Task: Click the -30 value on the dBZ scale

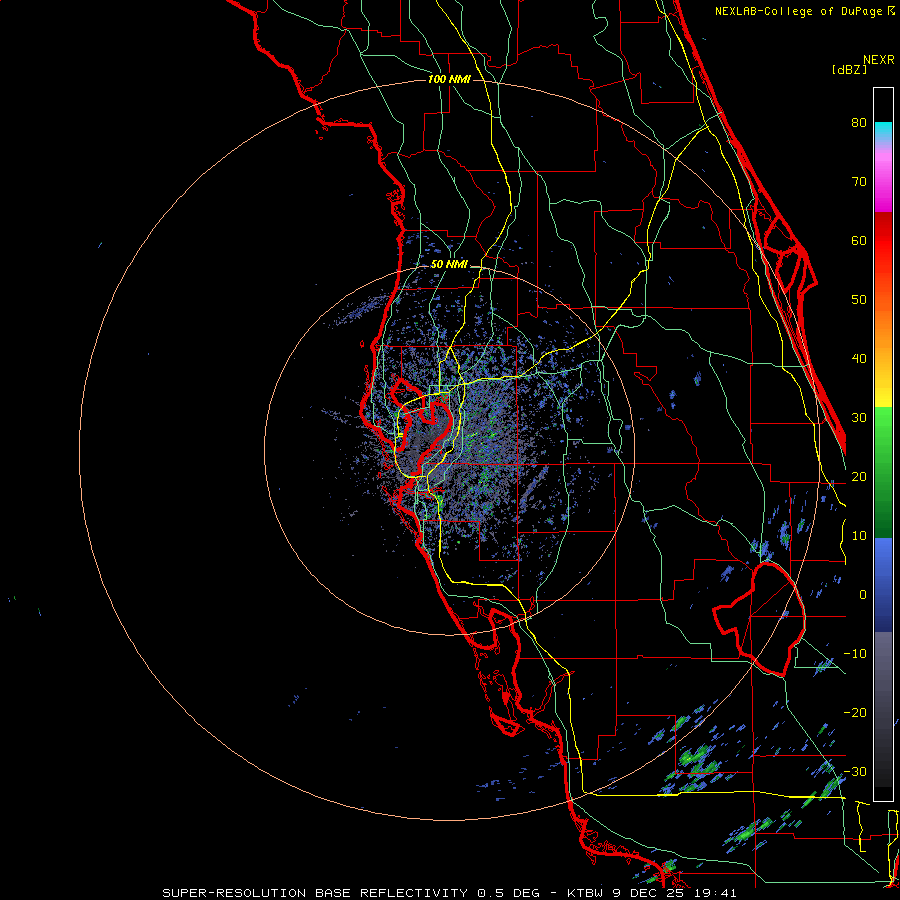Action: tap(855, 771)
